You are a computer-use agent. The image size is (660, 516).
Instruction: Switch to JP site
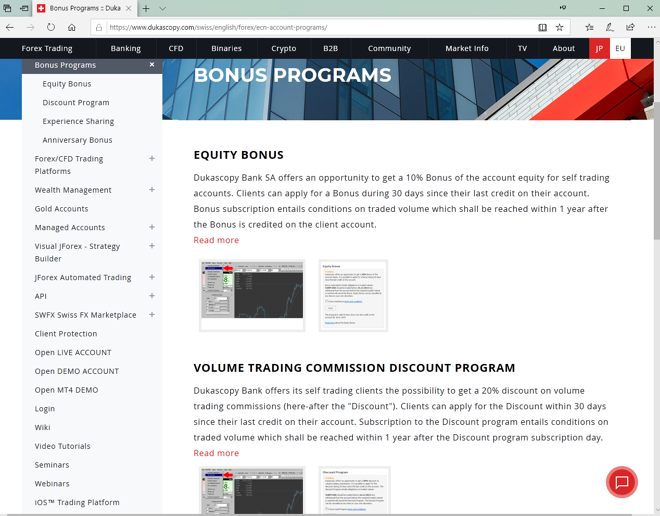[x=599, y=48]
